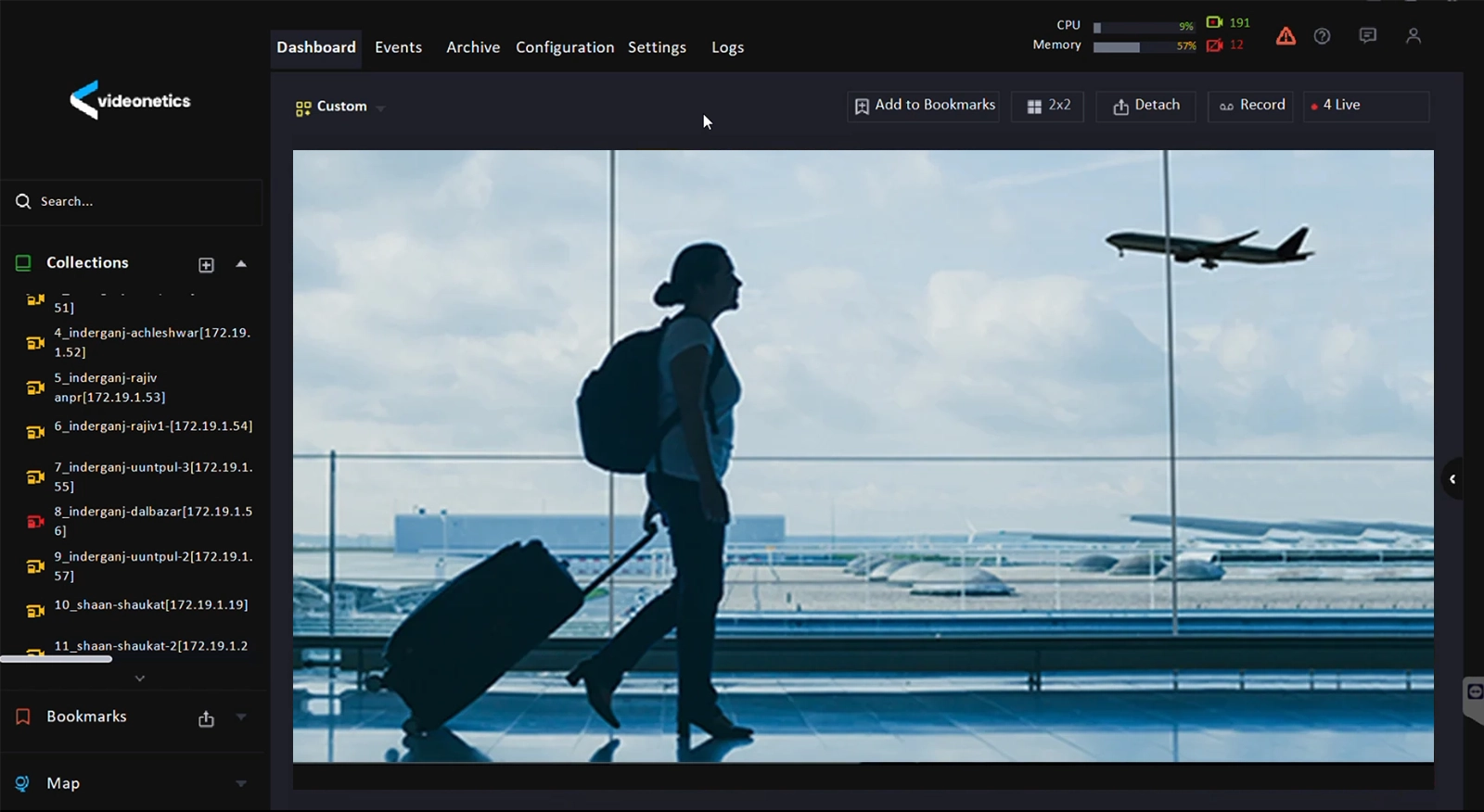Click the Detach button
This screenshot has height=812, width=1484.
(1145, 106)
